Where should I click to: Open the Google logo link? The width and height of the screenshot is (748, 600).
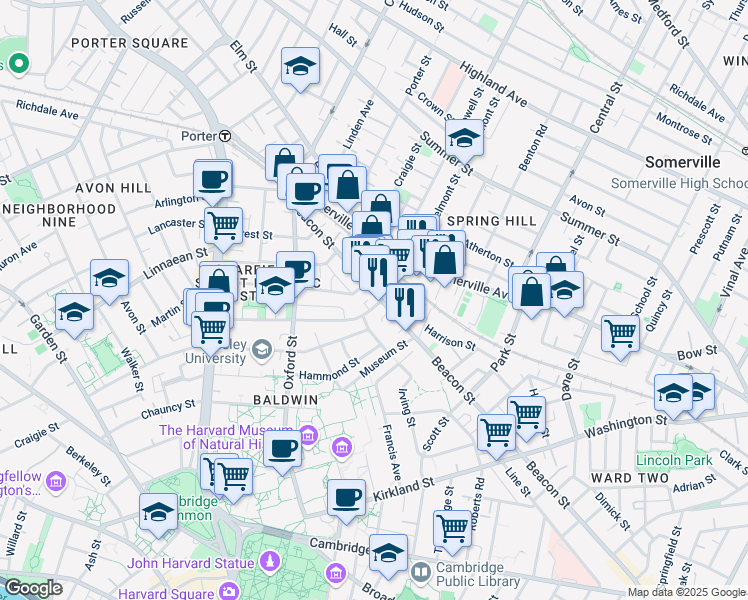[33, 588]
